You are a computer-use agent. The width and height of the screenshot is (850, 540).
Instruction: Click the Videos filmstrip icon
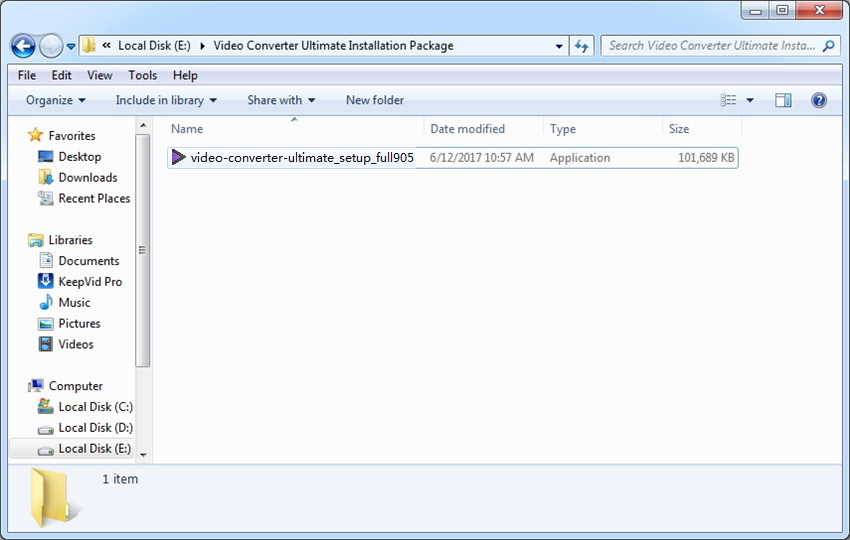(x=46, y=344)
